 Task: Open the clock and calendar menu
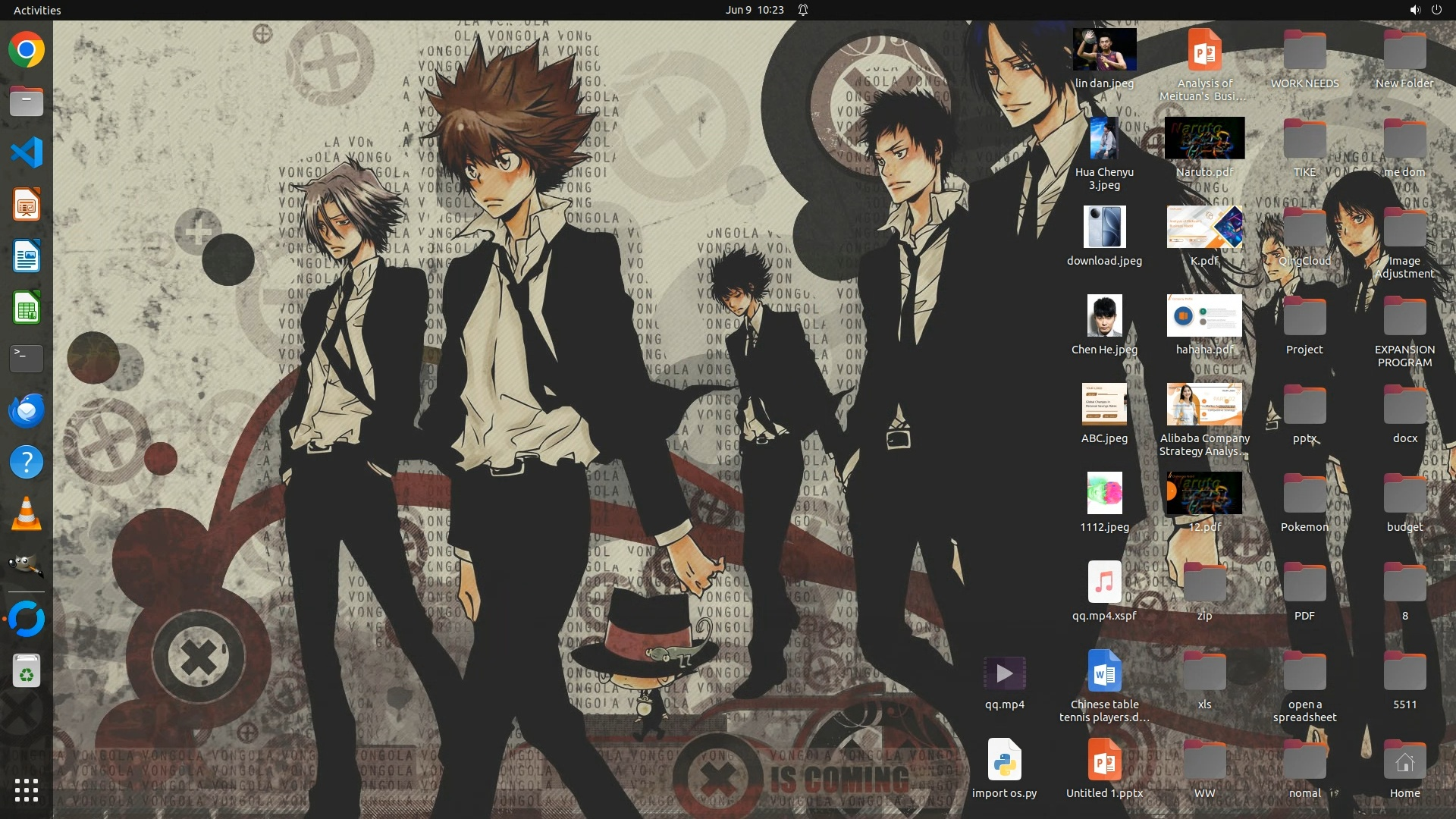(x=754, y=10)
